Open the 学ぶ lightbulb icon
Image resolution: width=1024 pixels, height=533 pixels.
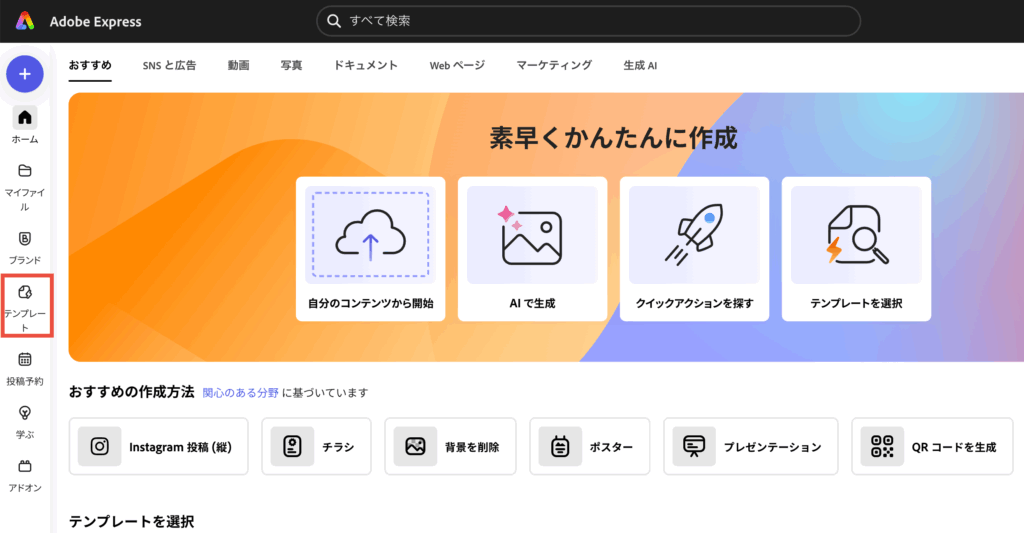pyautogui.click(x=25, y=413)
